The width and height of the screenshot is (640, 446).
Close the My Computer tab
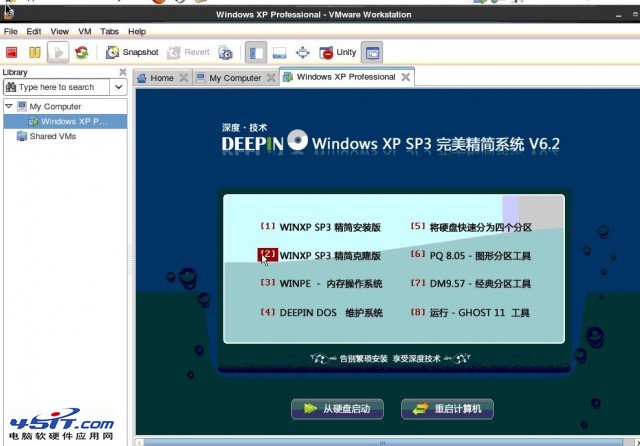tap(271, 78)
